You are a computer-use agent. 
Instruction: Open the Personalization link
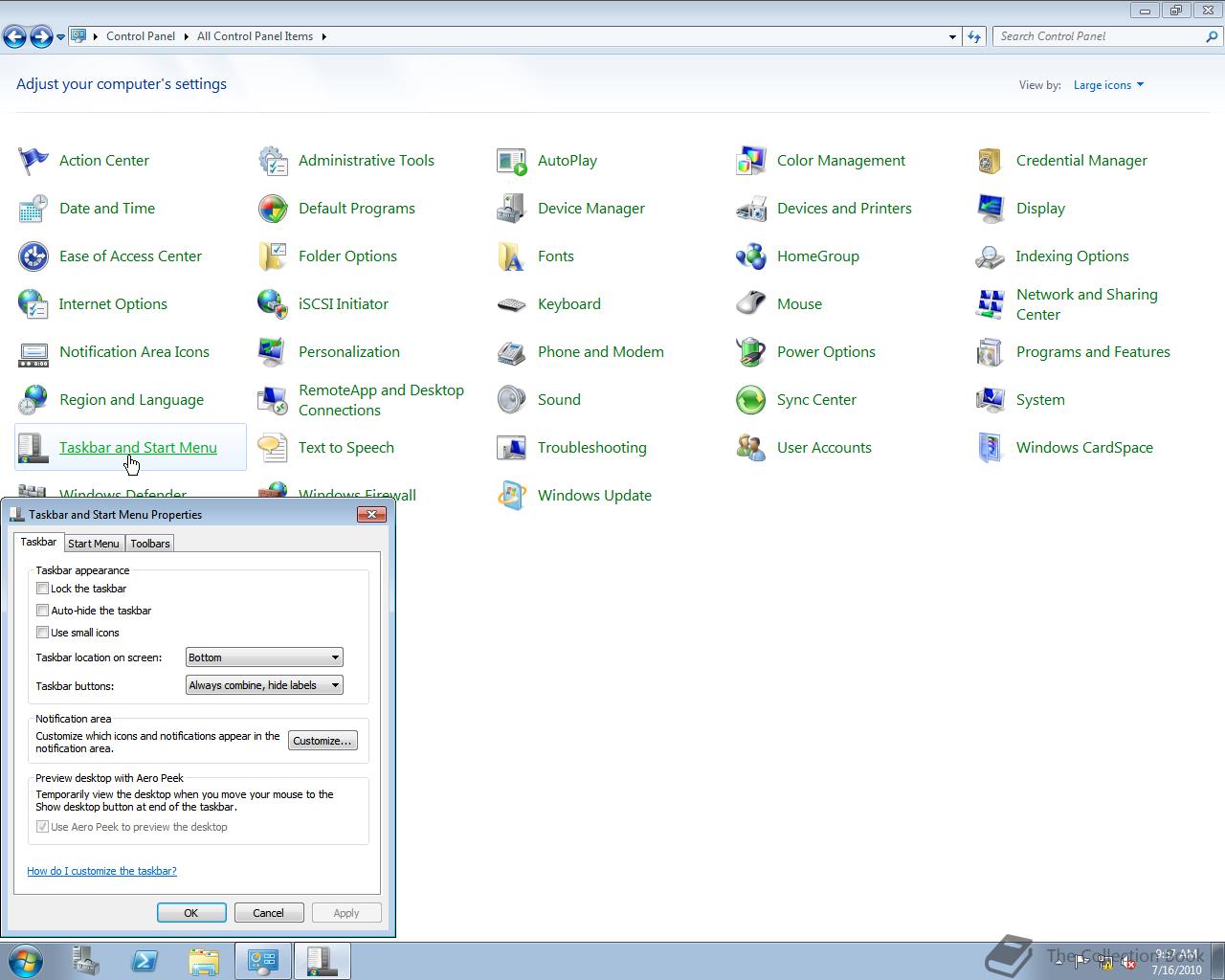pyautogui.click(x=349, y=352)
